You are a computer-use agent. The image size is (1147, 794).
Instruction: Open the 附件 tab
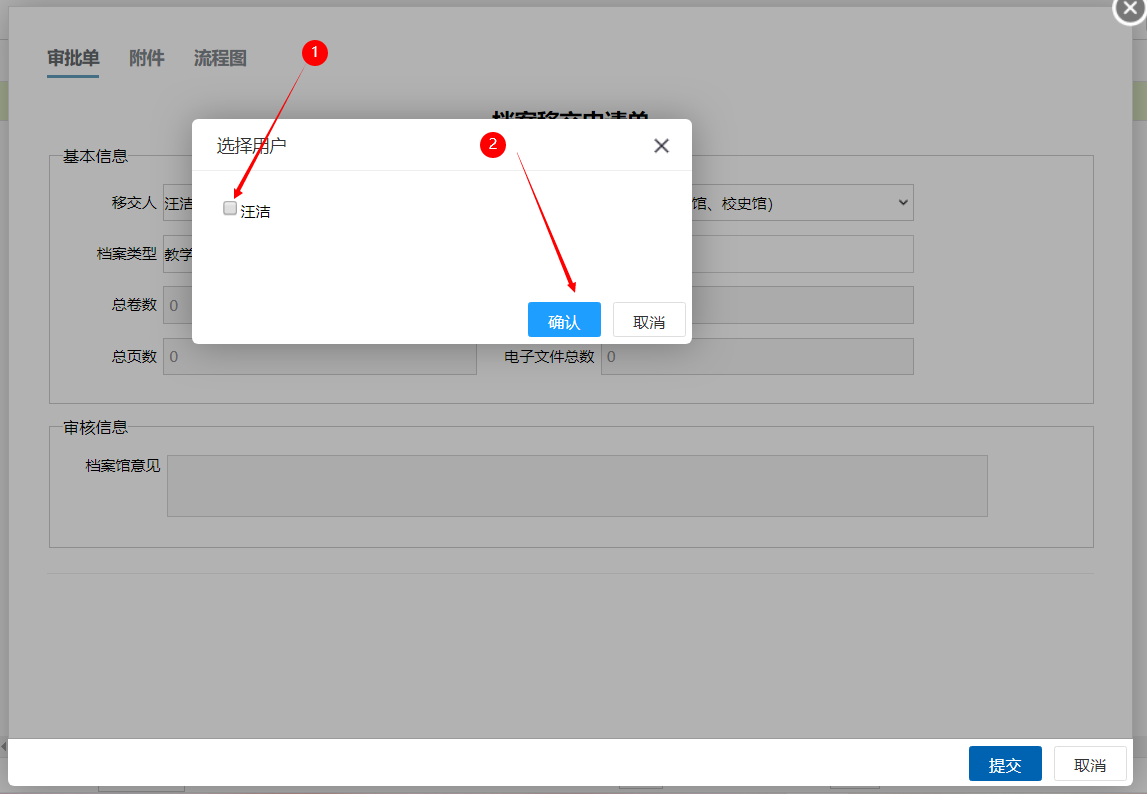146,58
